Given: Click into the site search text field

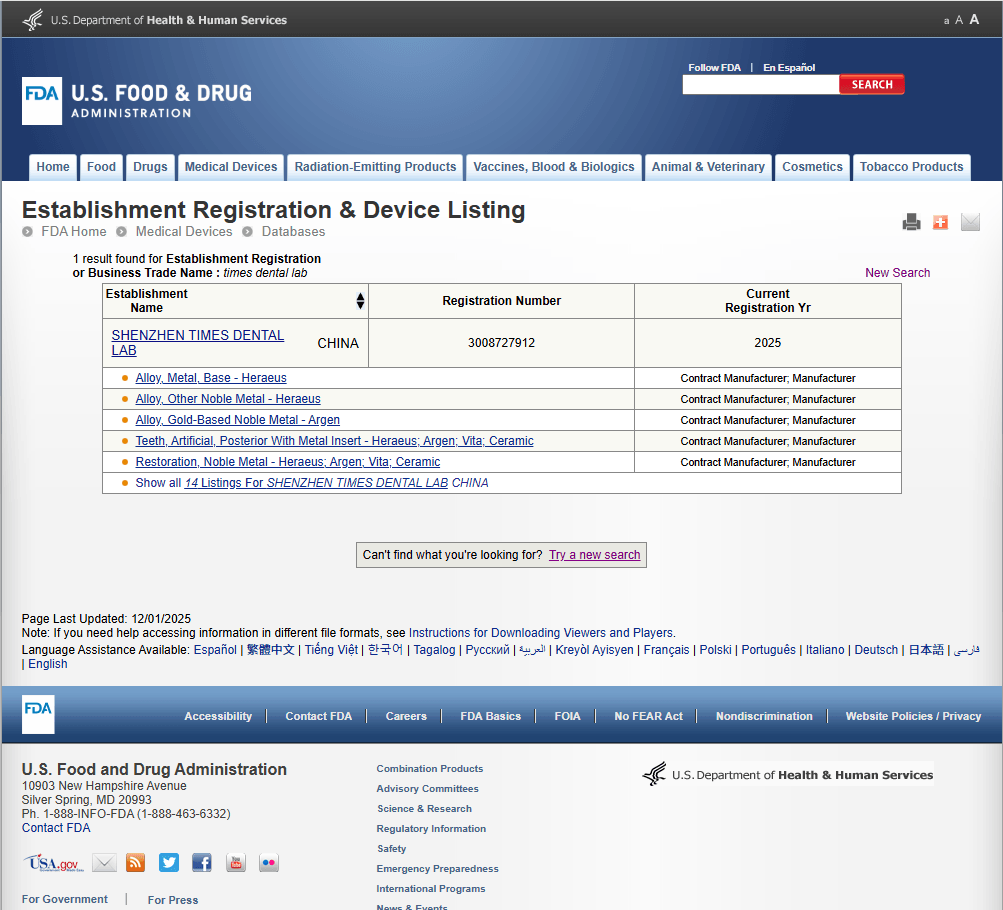Looking at the screenshot, I should click(x=760, y=85).
